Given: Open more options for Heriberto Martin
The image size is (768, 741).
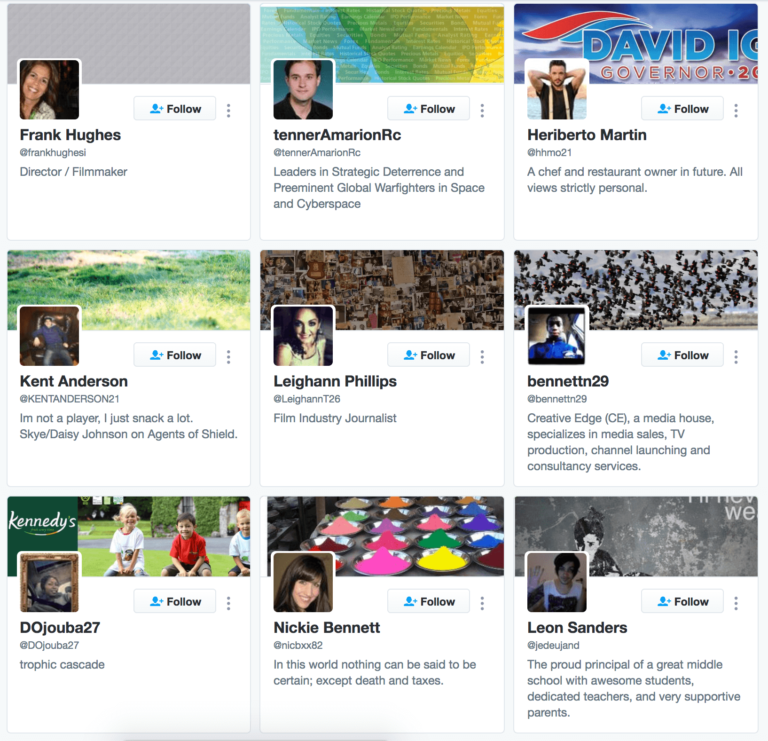Looking at the screenshot, I should [x=736, y=110].
